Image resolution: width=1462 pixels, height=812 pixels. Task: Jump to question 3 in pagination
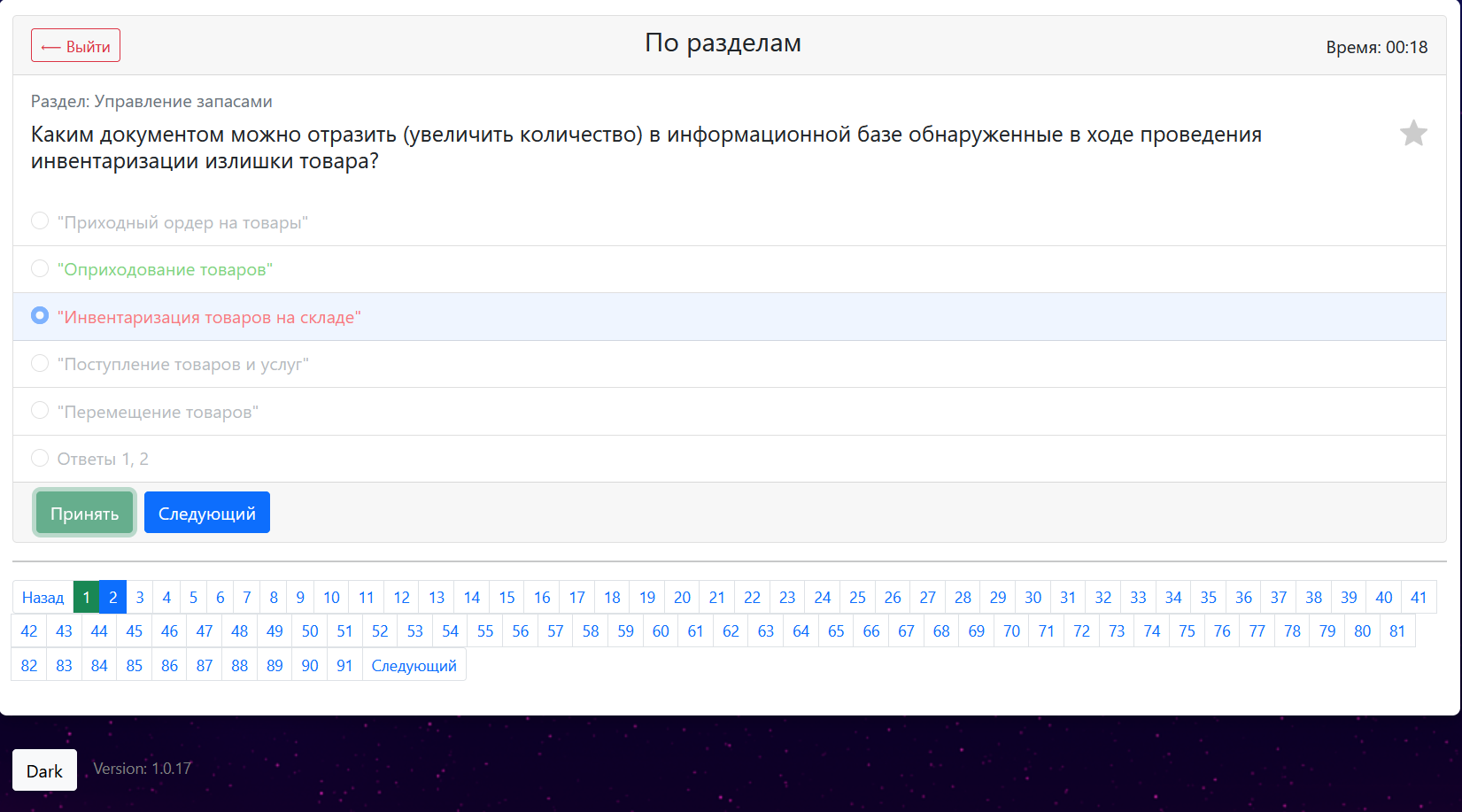click(x=139, y=597)
